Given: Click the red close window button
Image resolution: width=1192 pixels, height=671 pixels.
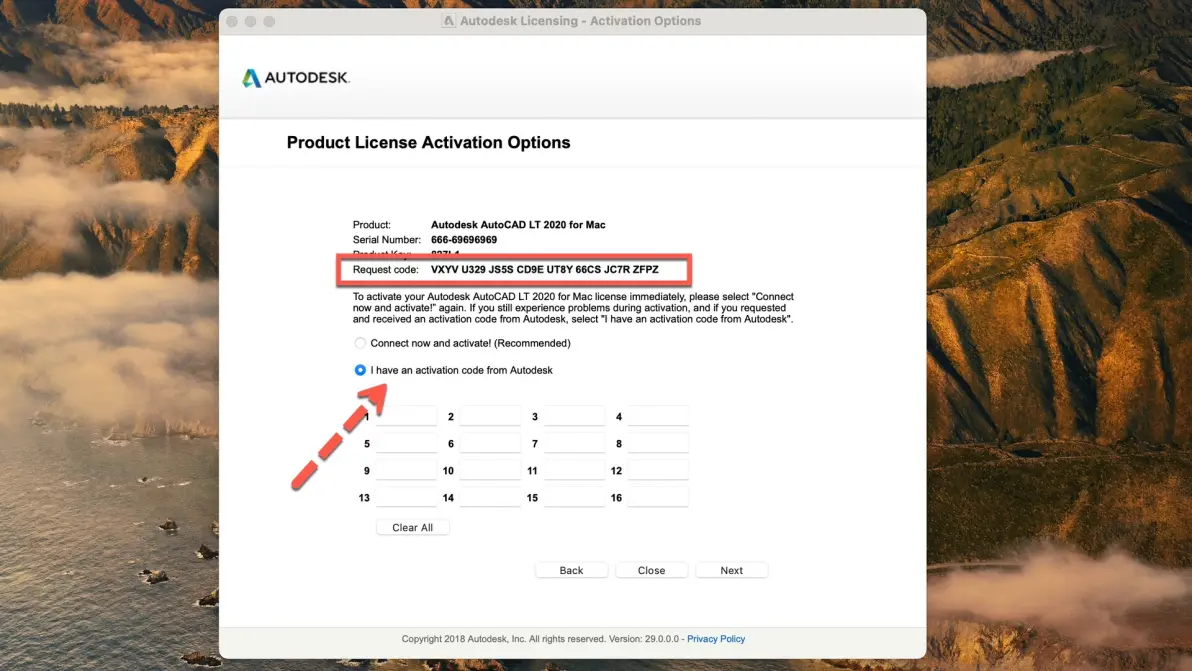Looking at the screenshot, I should coord(233,21).
